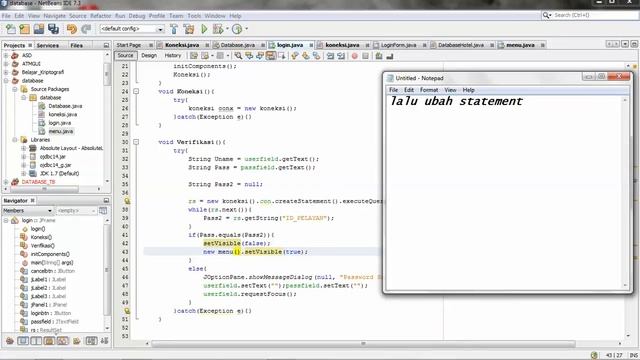Collapse the Verifikasi() code fold at line 30
This screenshot has width=640, height=360.
[136, 142]
